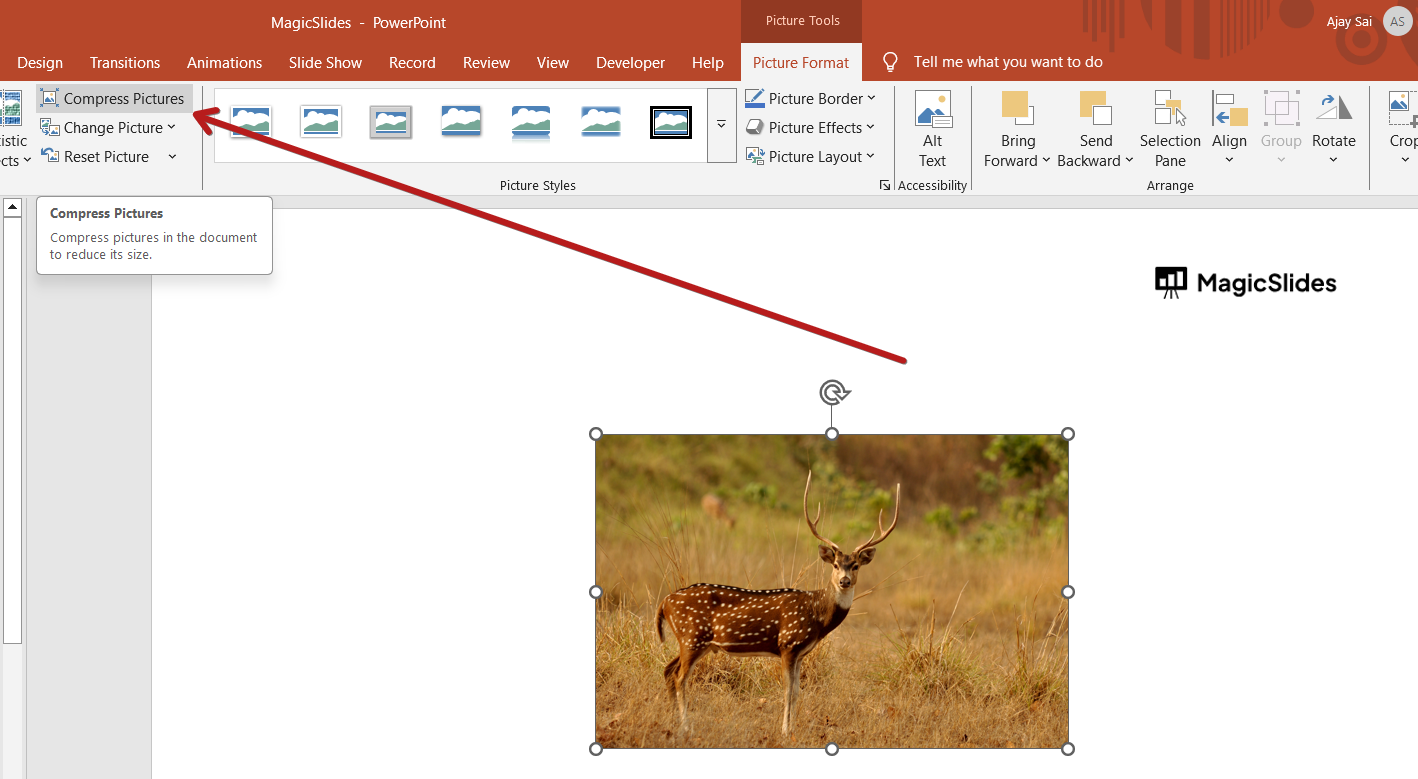
Task: Switch to the Help tab
Action: [x=708, y=62]
